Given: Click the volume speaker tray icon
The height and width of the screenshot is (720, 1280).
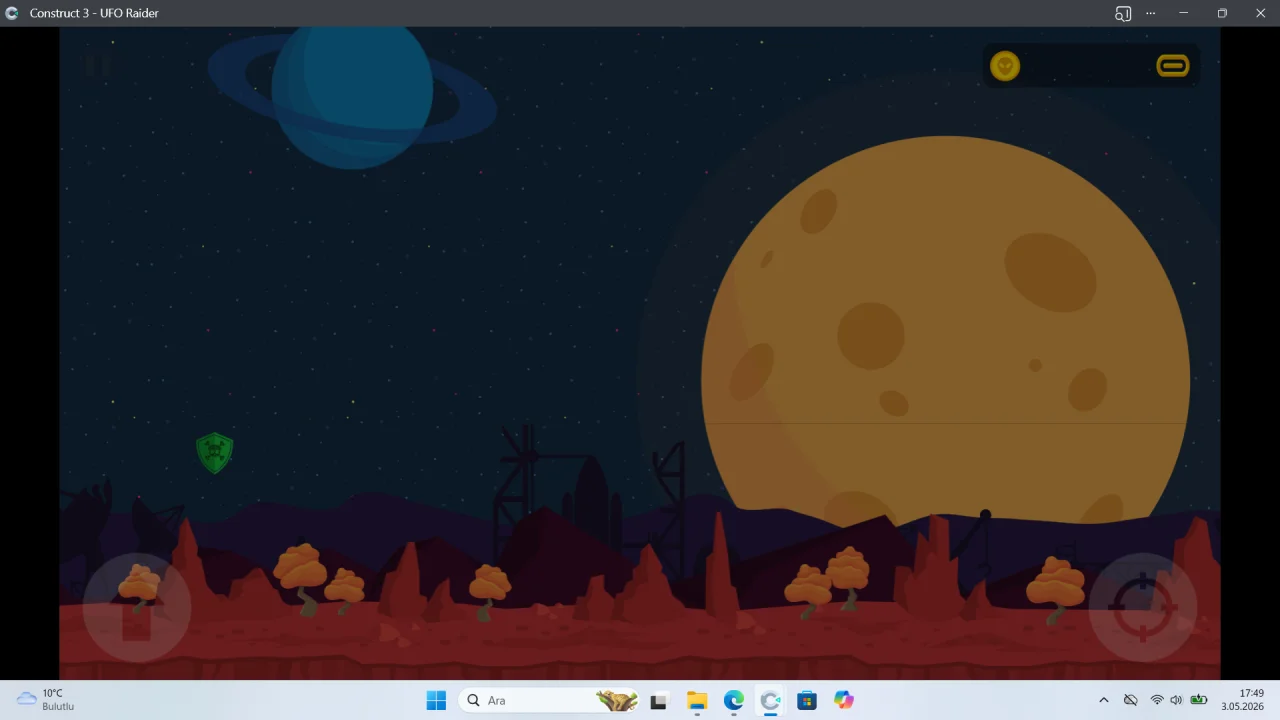Looking at the screenshot, I should click(x=1176, y=700).
